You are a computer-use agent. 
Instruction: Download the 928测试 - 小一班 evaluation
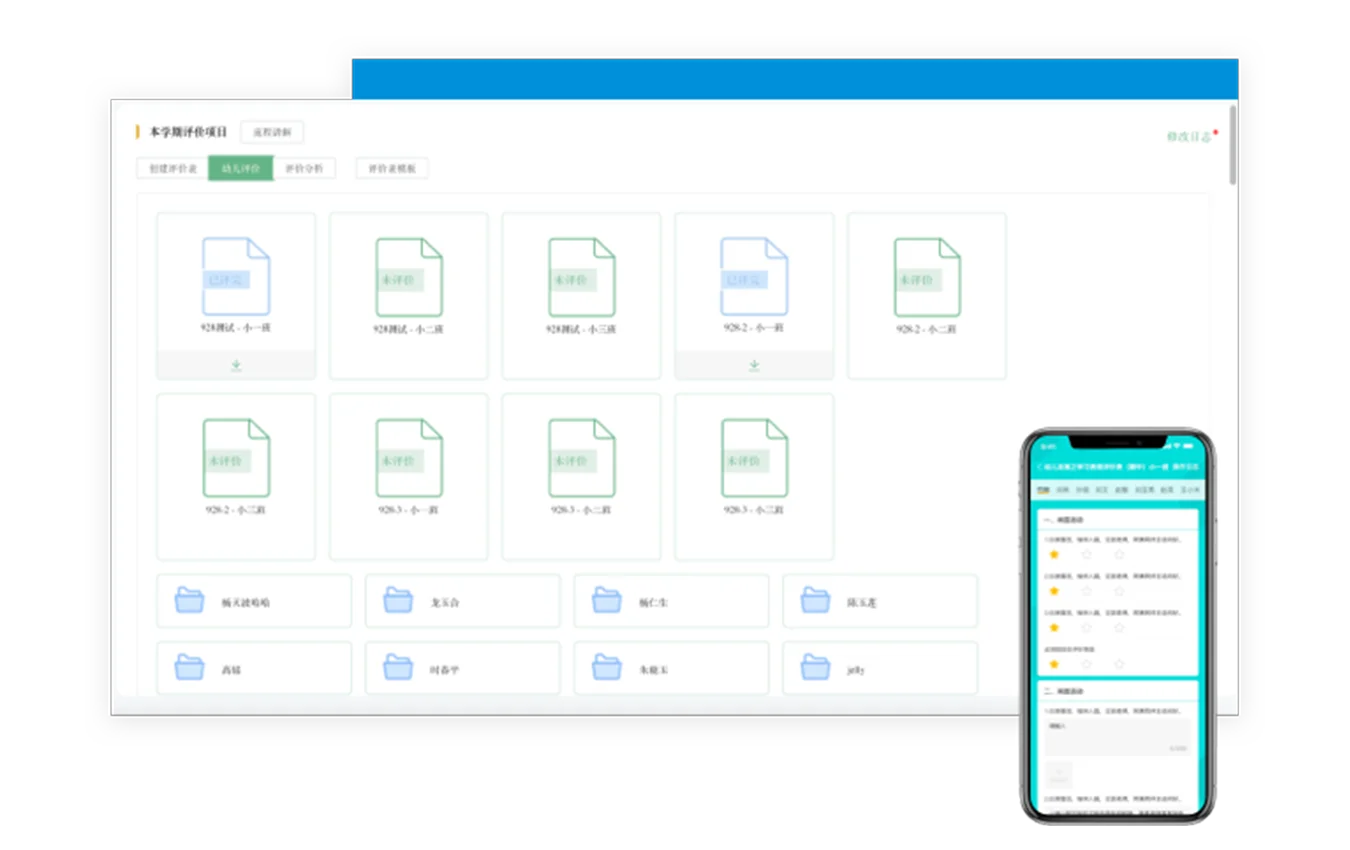(x=236, y=366)
